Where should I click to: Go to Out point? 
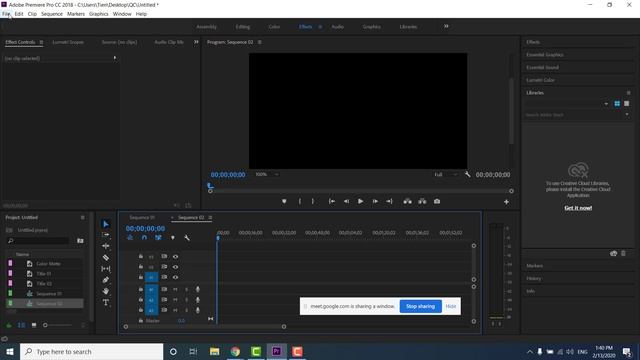coord(389,201)
